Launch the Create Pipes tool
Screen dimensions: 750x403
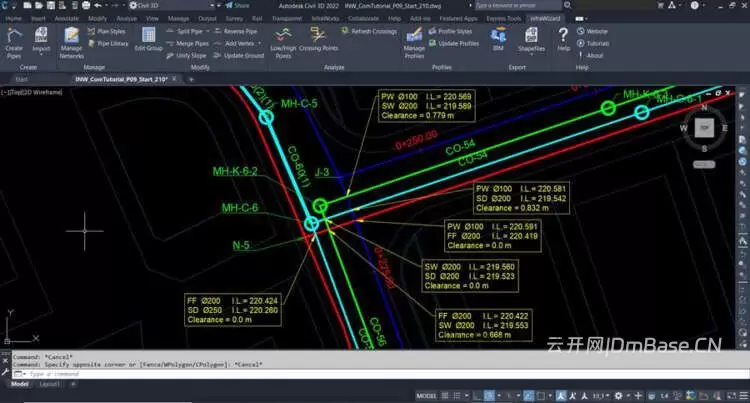[x=13, y=42]
